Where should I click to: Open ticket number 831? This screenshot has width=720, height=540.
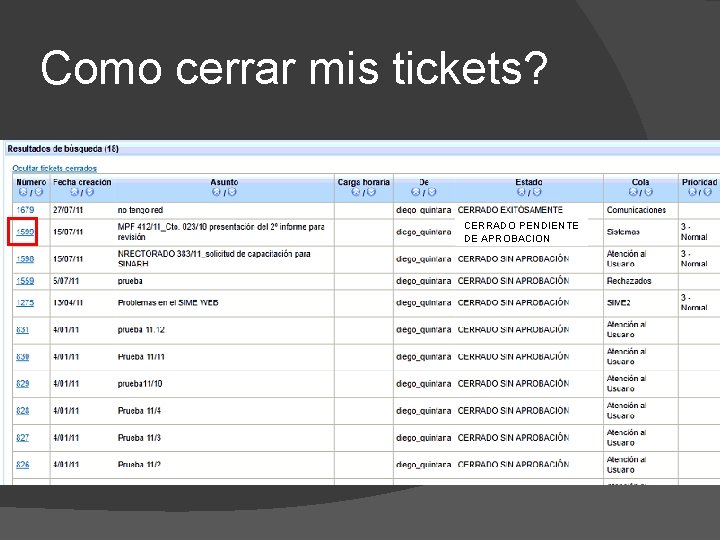tap(22, 330)
